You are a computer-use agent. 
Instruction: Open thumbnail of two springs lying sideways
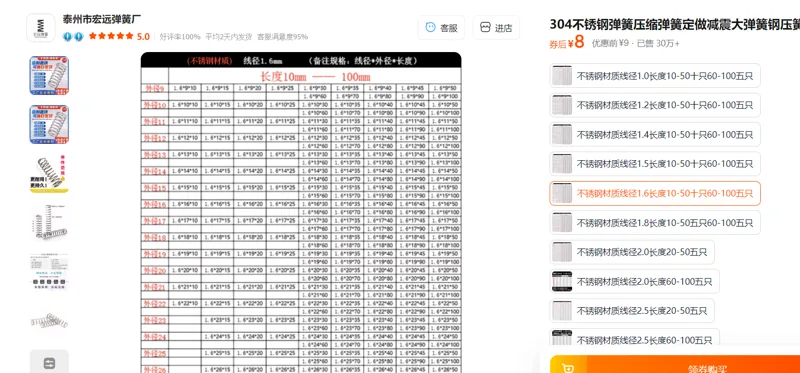point(49,321)
